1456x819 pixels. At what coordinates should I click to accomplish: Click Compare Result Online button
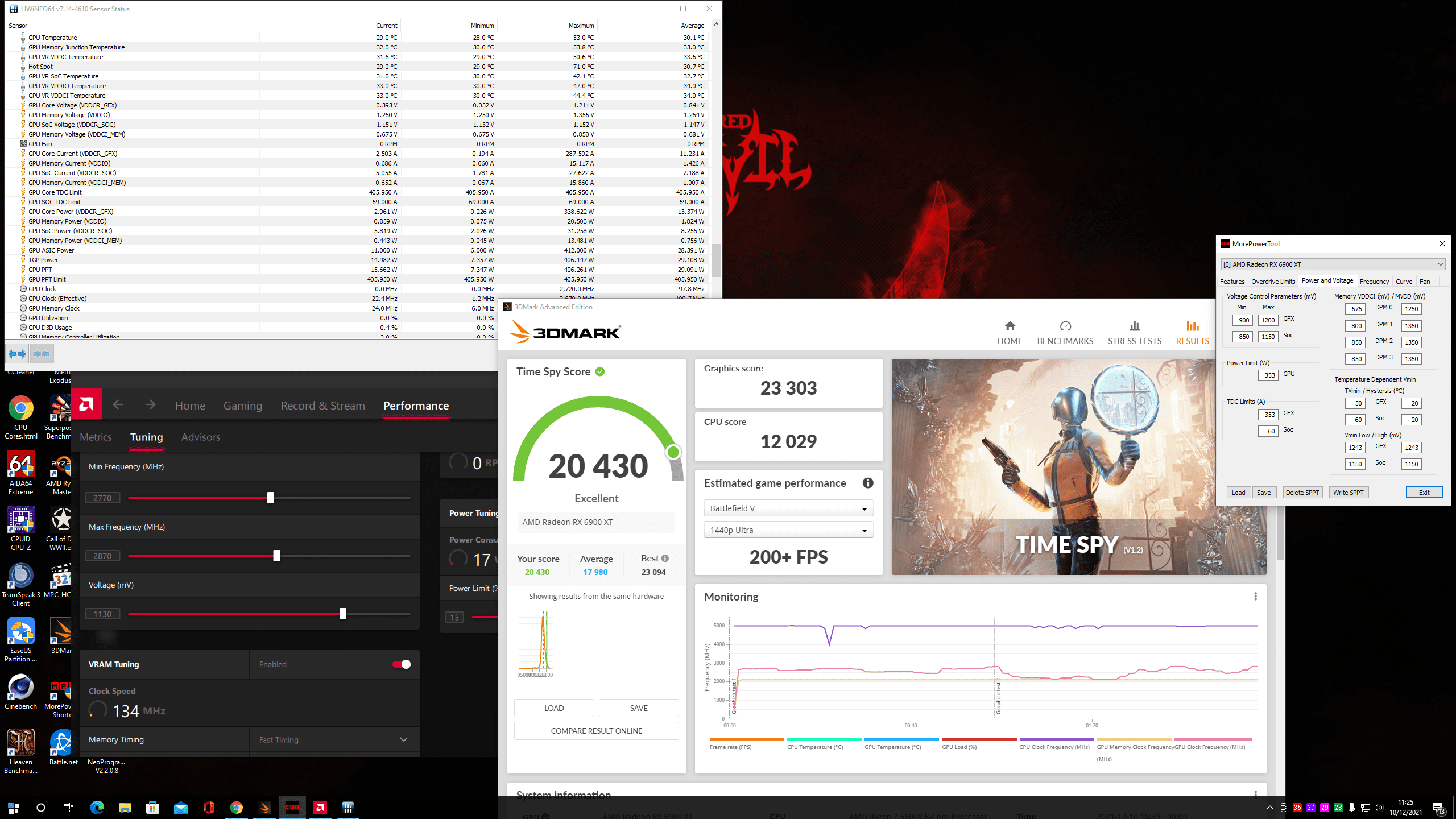(596, 731)
